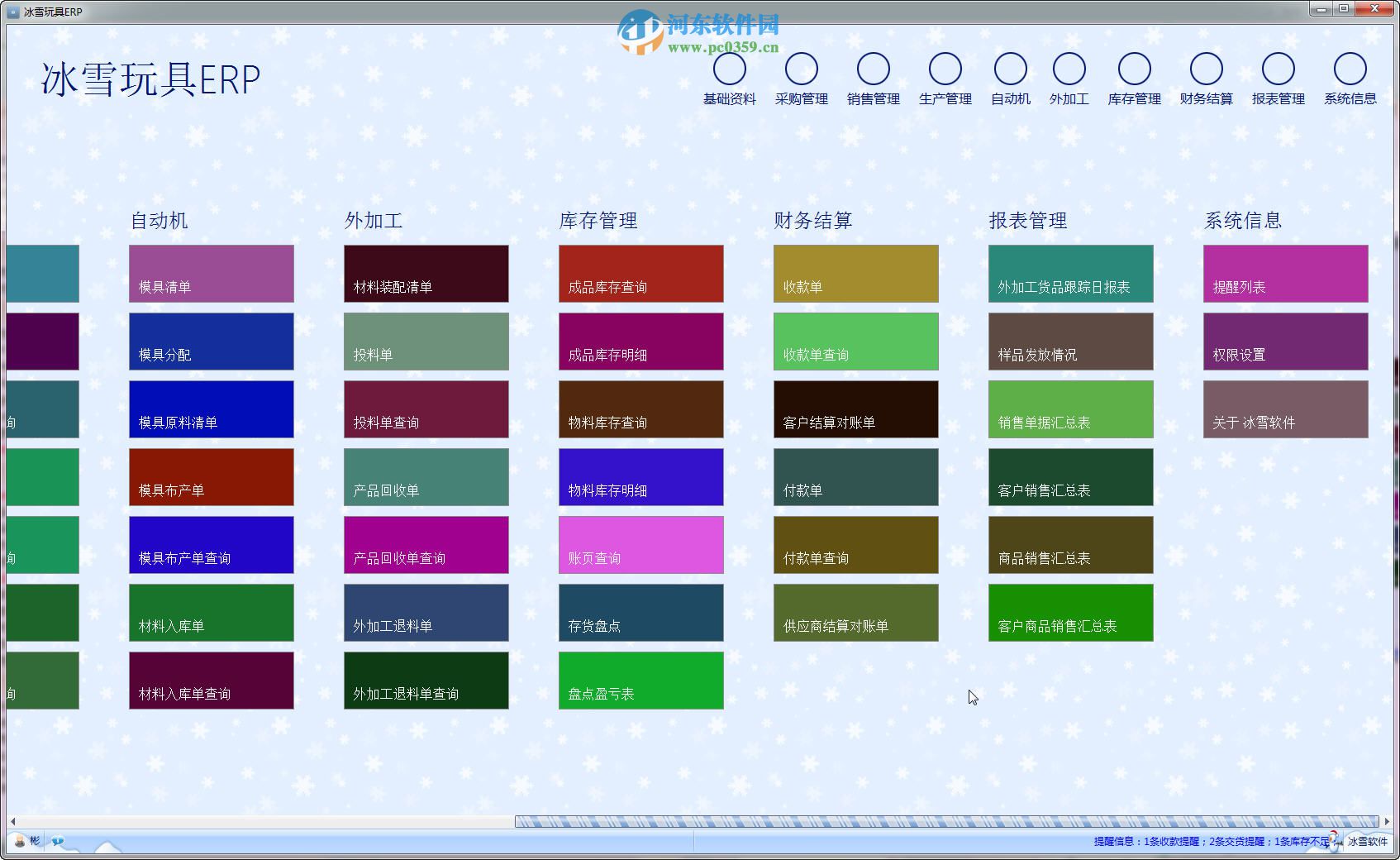Click the scrollbar left arrow
Image resolution: width=1400 pixels, height=860 pixels.
(12, 821)
